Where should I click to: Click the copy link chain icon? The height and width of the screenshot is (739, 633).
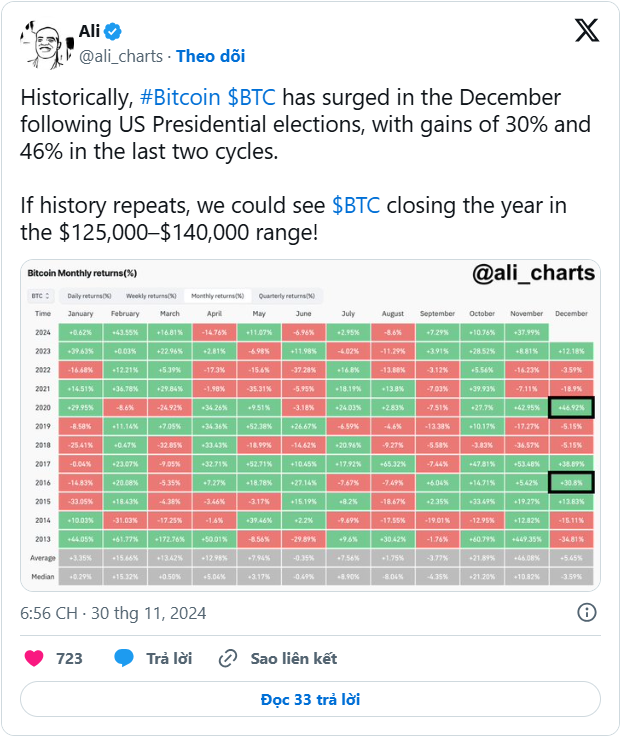228,658
